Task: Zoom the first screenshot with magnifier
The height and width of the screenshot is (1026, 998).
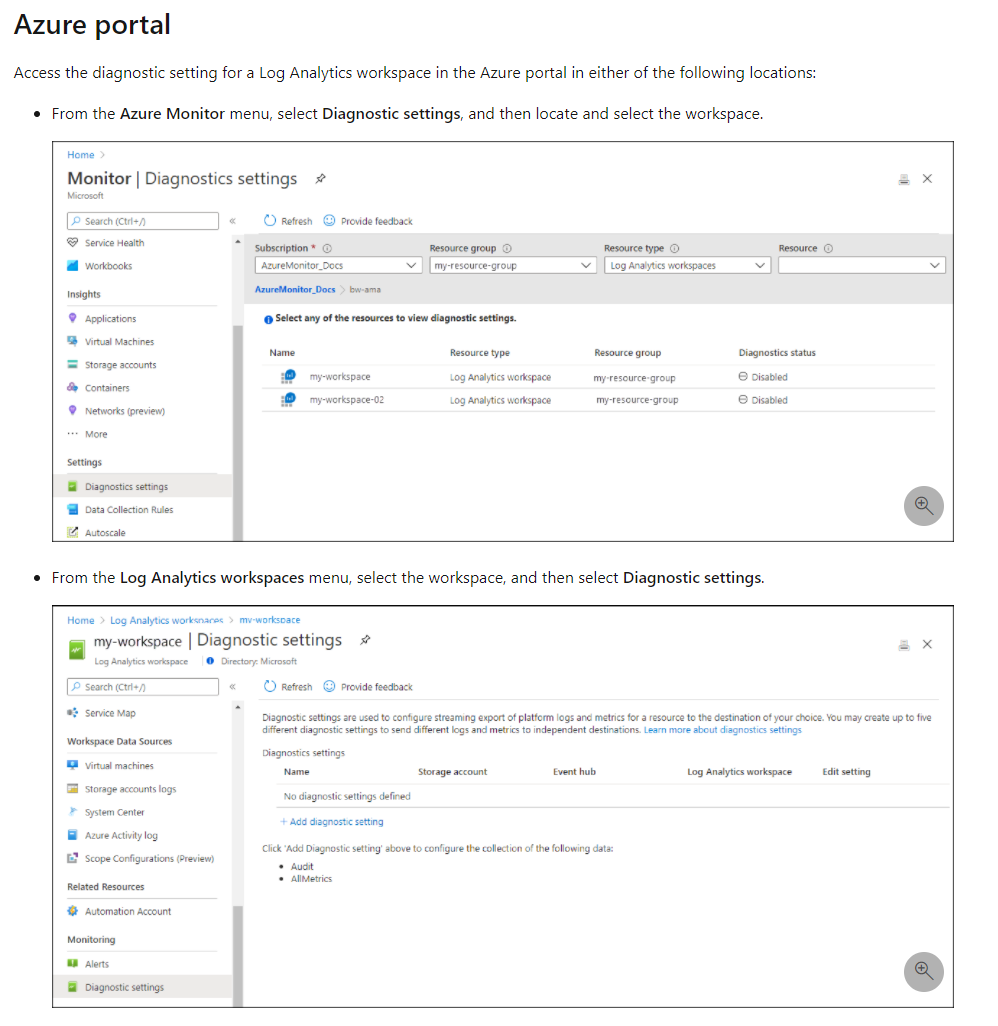Action: point(923,505)
